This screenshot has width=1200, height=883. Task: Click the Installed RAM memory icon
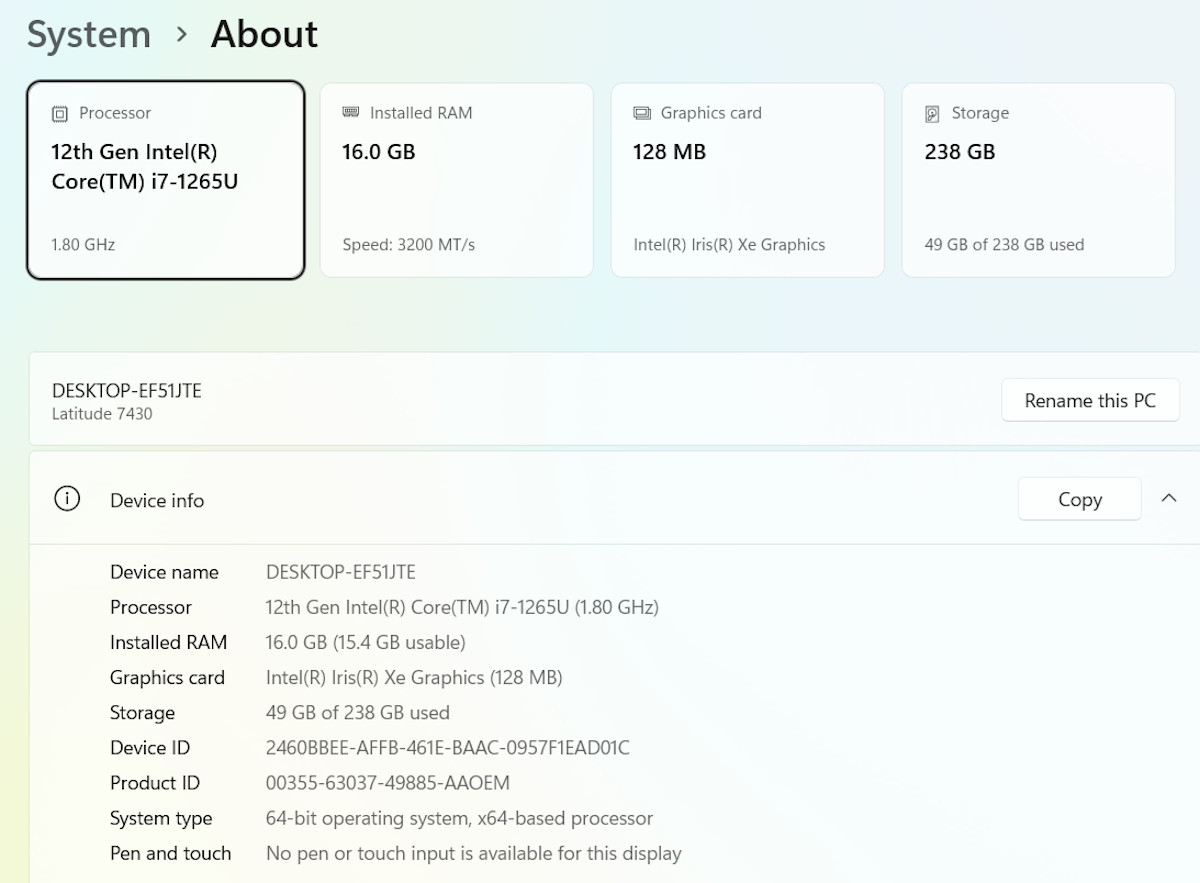[x=351, y=113]
